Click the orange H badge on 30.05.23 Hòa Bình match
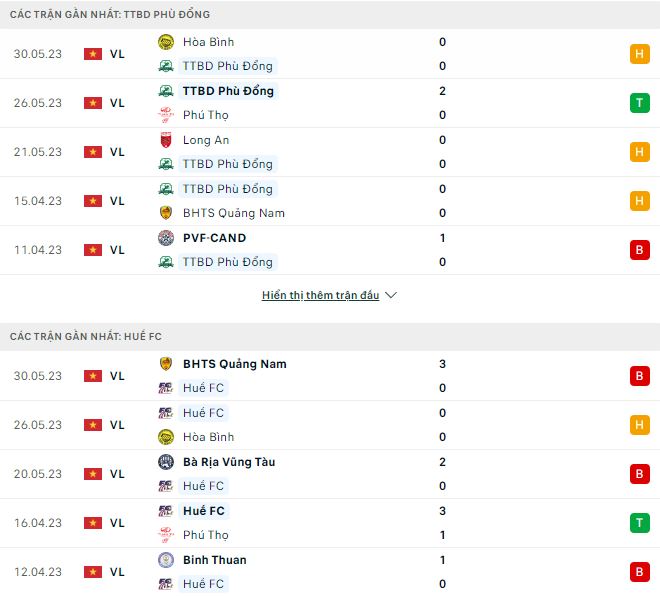Viewport: 660px width, 596px height. point(639,54)
